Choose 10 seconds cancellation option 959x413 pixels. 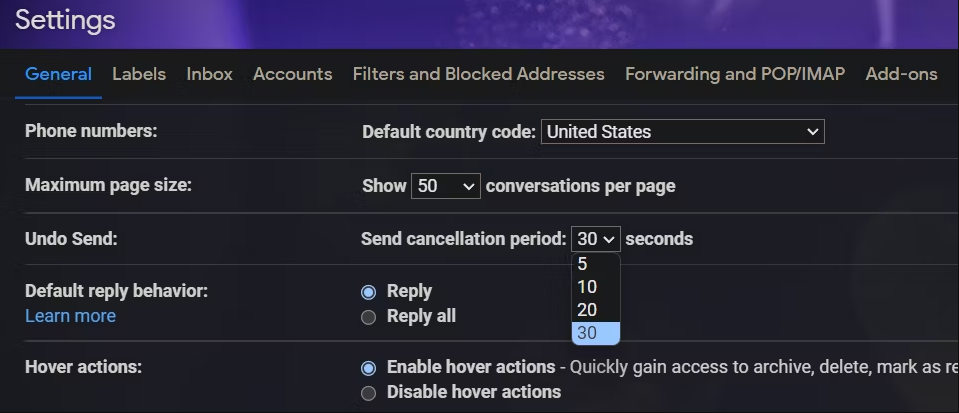tap(596, 287)
